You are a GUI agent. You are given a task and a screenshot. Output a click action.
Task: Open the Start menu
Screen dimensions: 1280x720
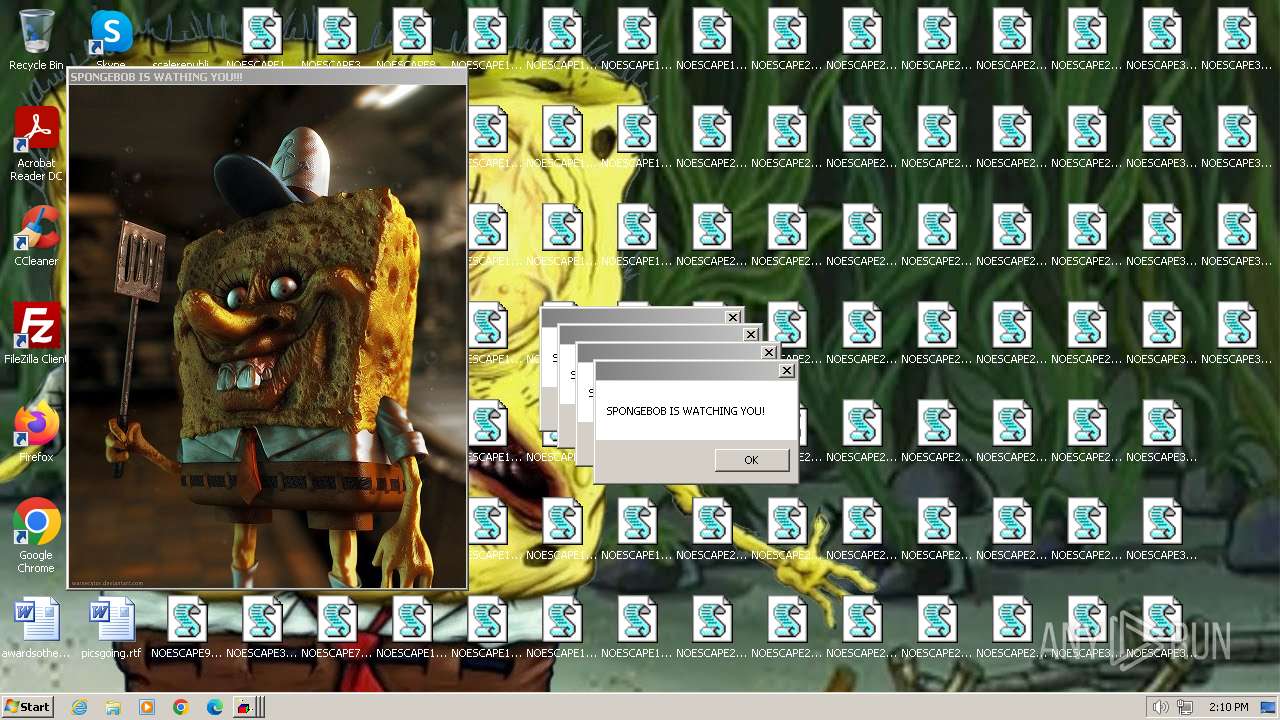click(28, 707)
